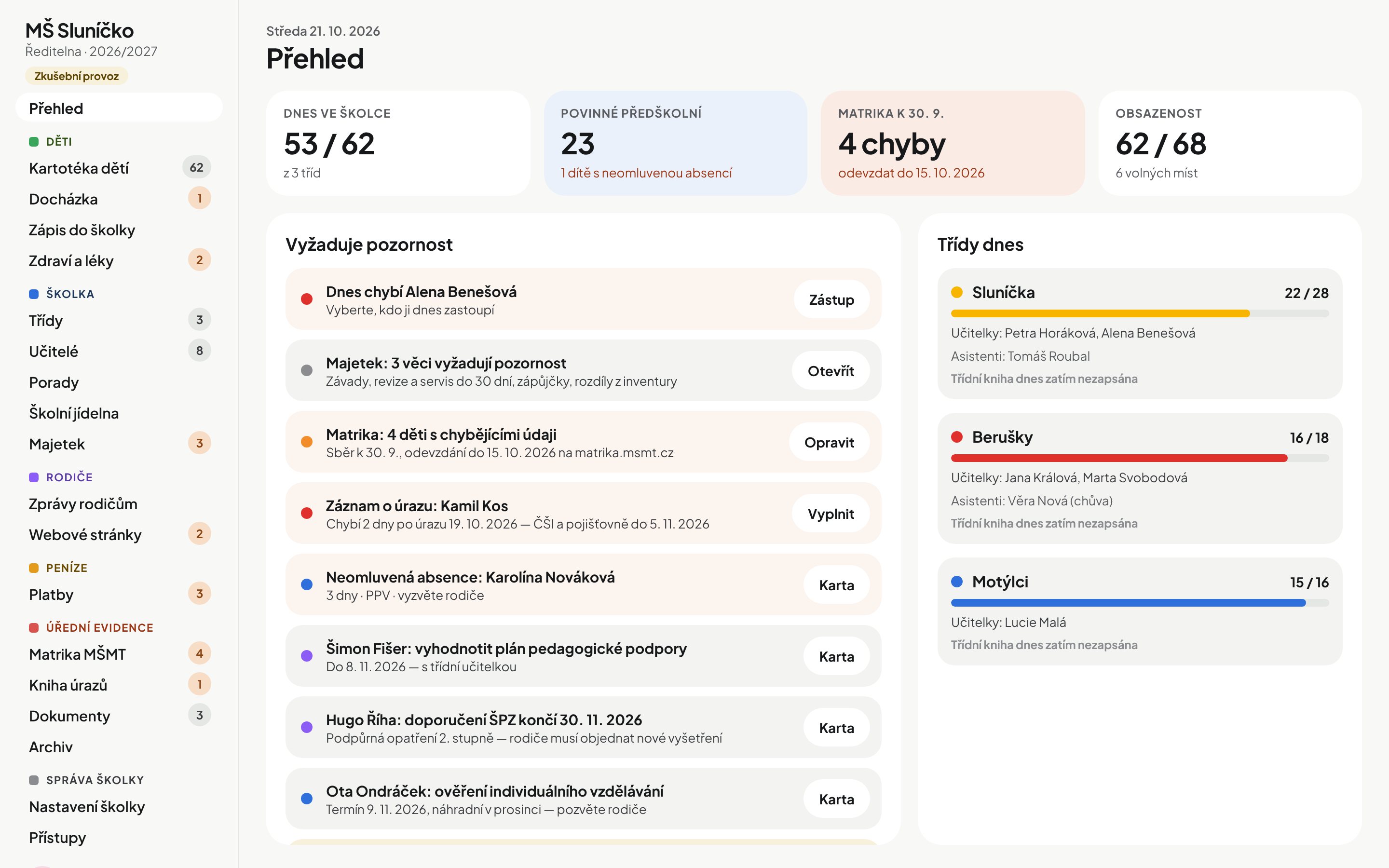Open the Učitelé list
This screenshot has height=868, width=1389.
pyautogui.click(x=119, y=352)
